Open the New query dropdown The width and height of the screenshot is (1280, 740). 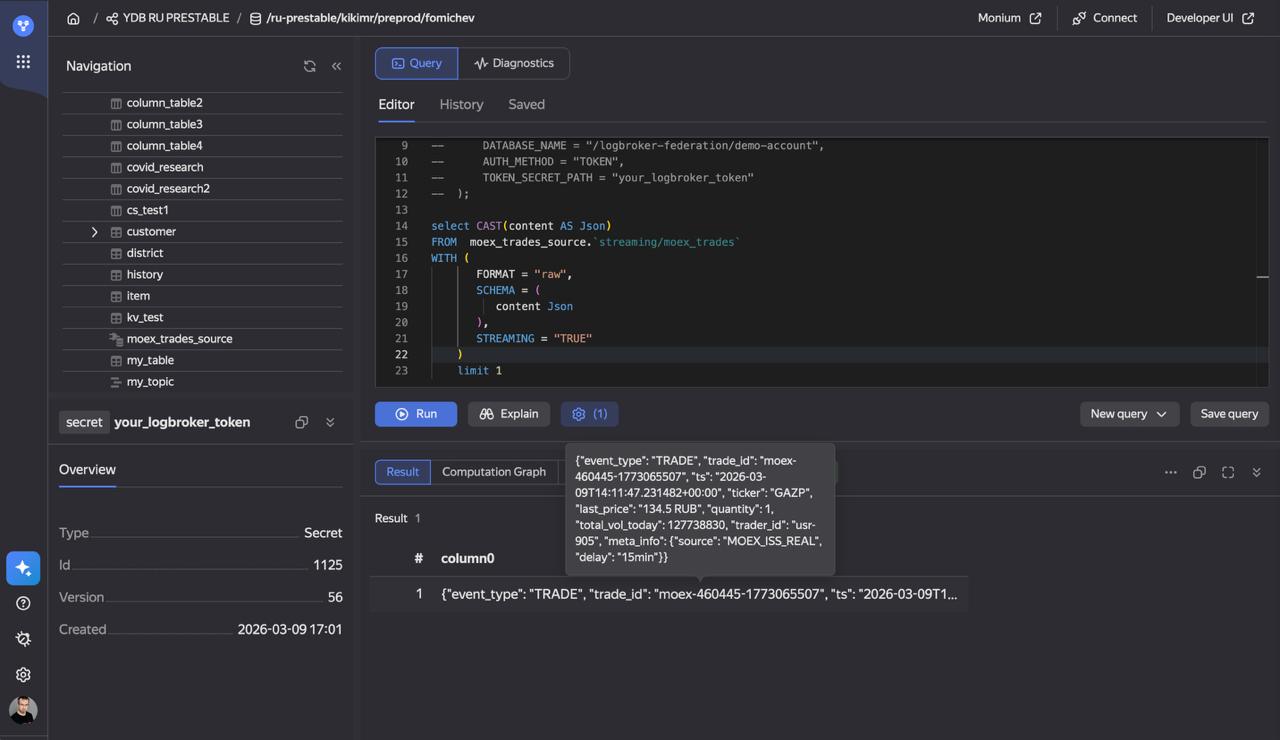point(1129,414)
